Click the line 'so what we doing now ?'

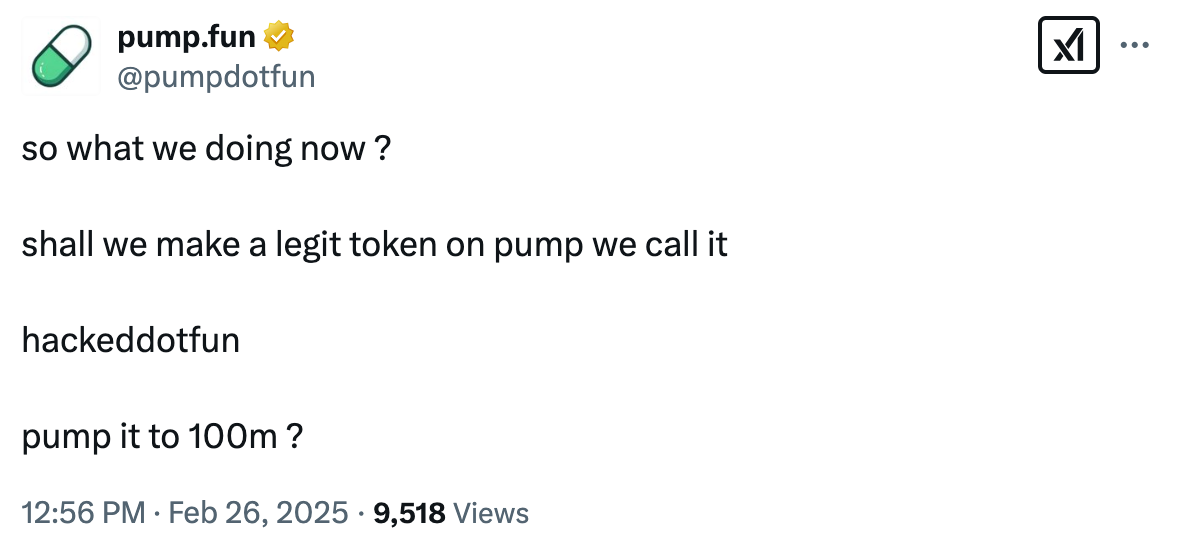(206, 150)
